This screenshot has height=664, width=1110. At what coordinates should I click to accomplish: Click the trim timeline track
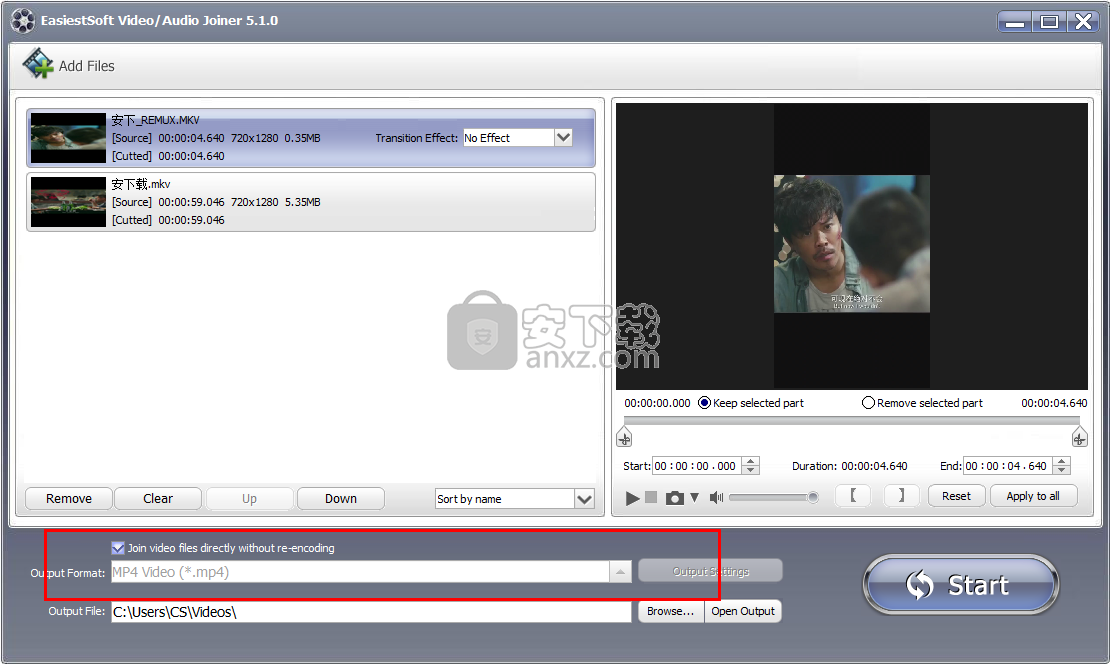(x=852, y=420)
